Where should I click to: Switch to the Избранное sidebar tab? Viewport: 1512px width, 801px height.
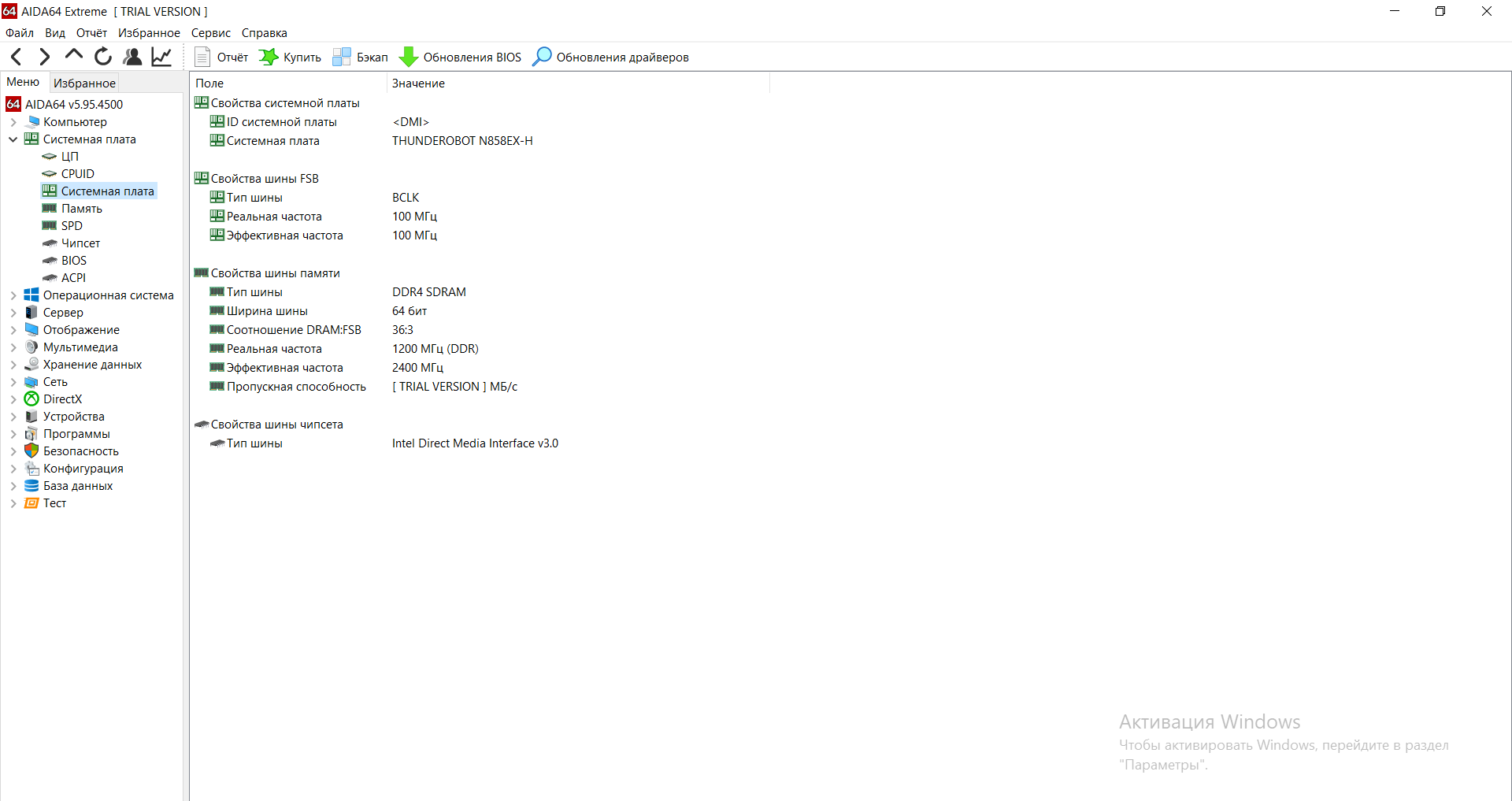coord(84,83)
